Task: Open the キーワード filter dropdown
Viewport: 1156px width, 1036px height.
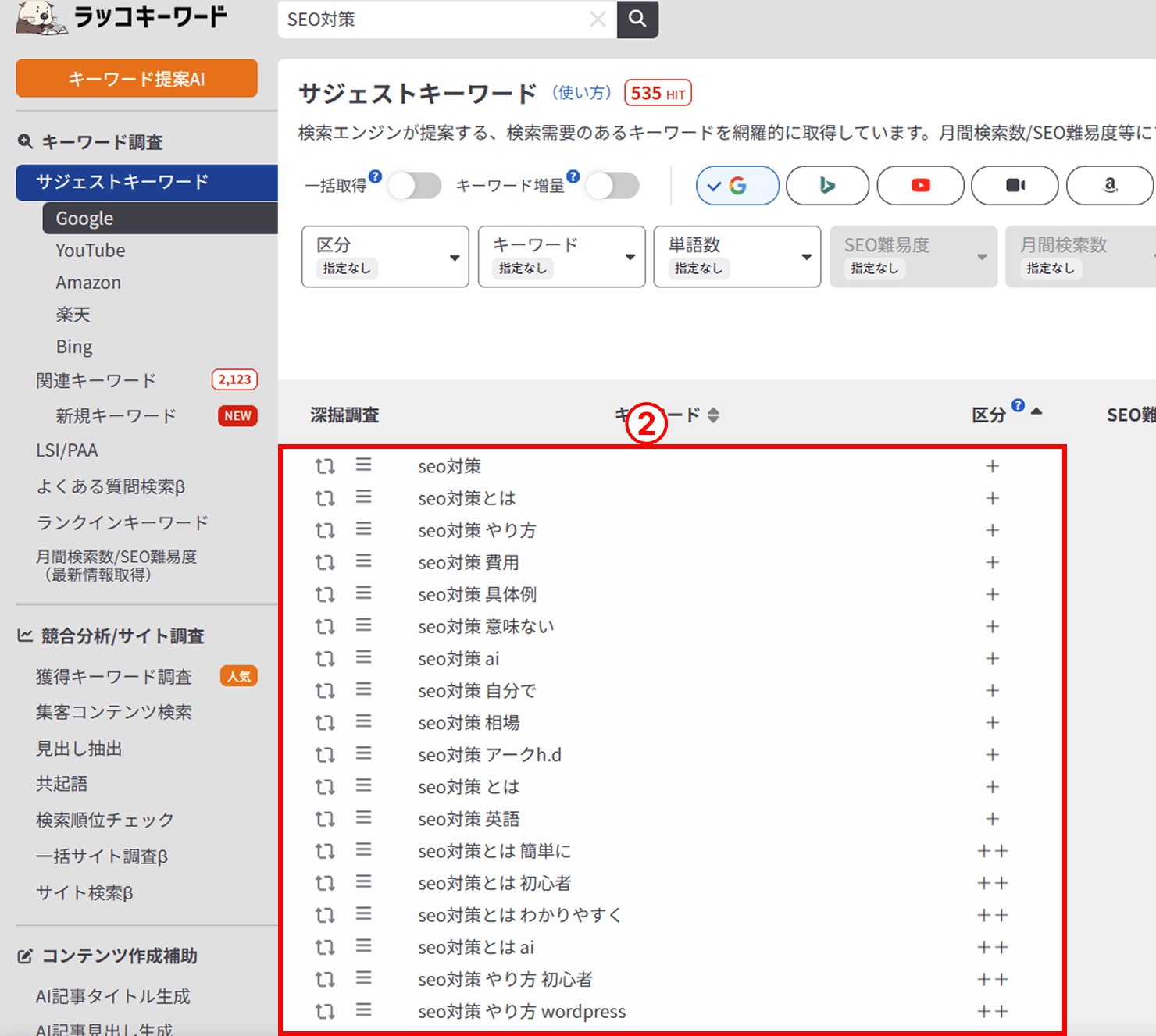Action: [562, 257]
